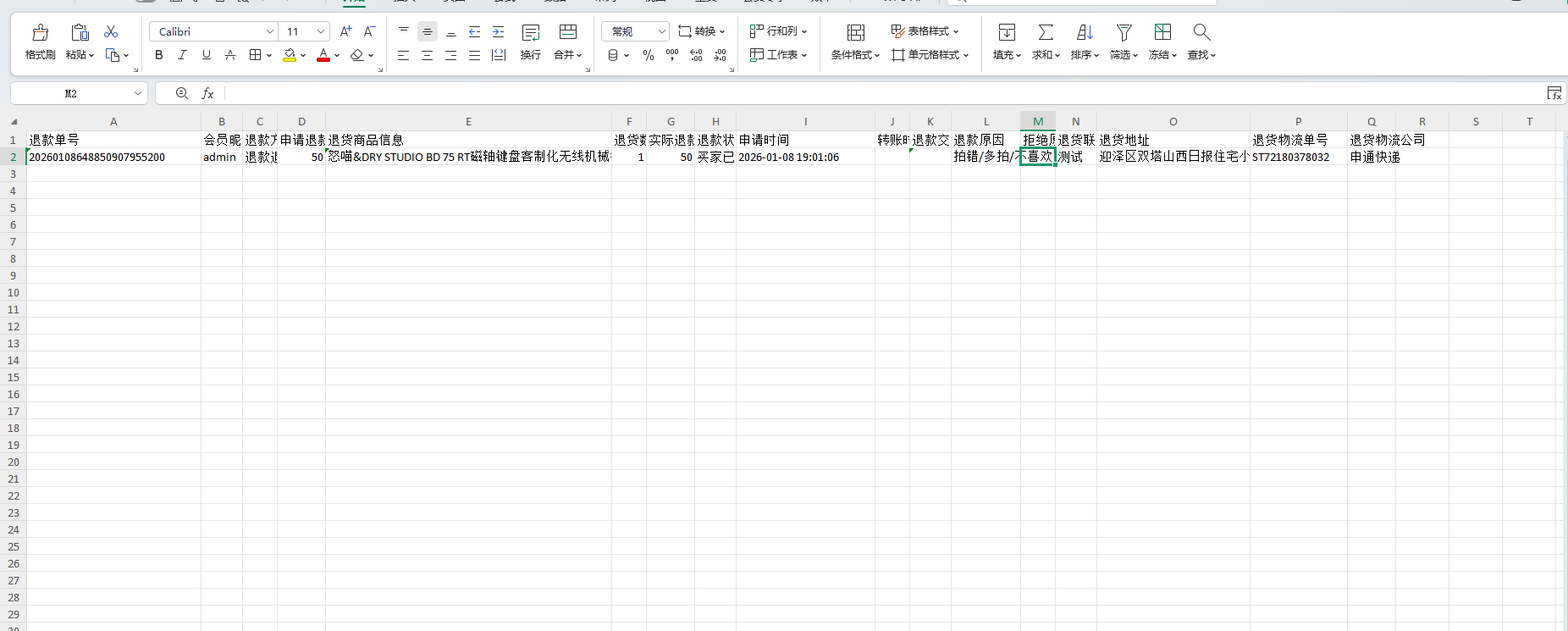Click the increase font size icon
The image size is (1568, 631).
[x=345, y=32]
